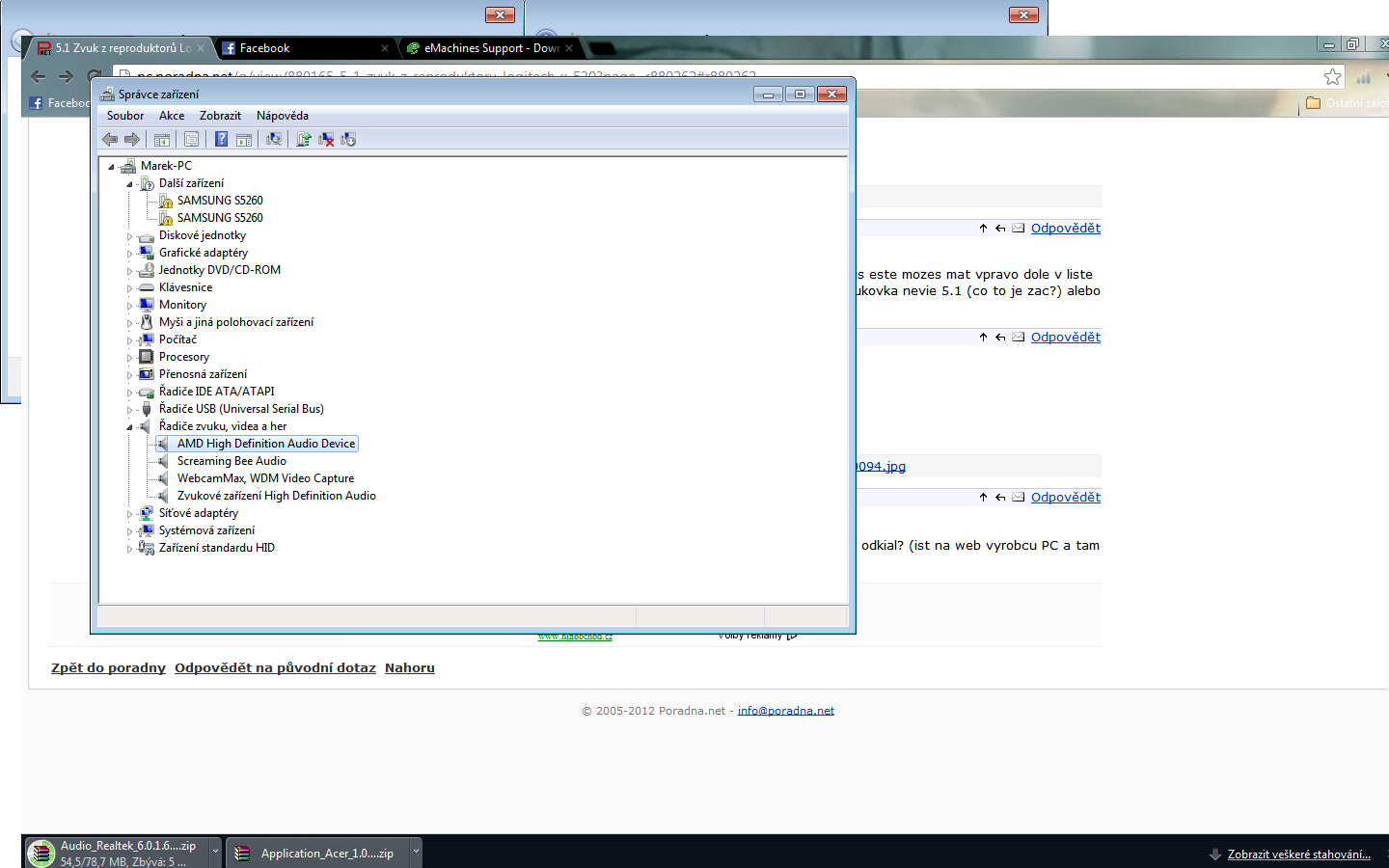This screenshot has height=868, width=1389.
Task: Click the 094.jpg attachment link
Action: point(882,466)
